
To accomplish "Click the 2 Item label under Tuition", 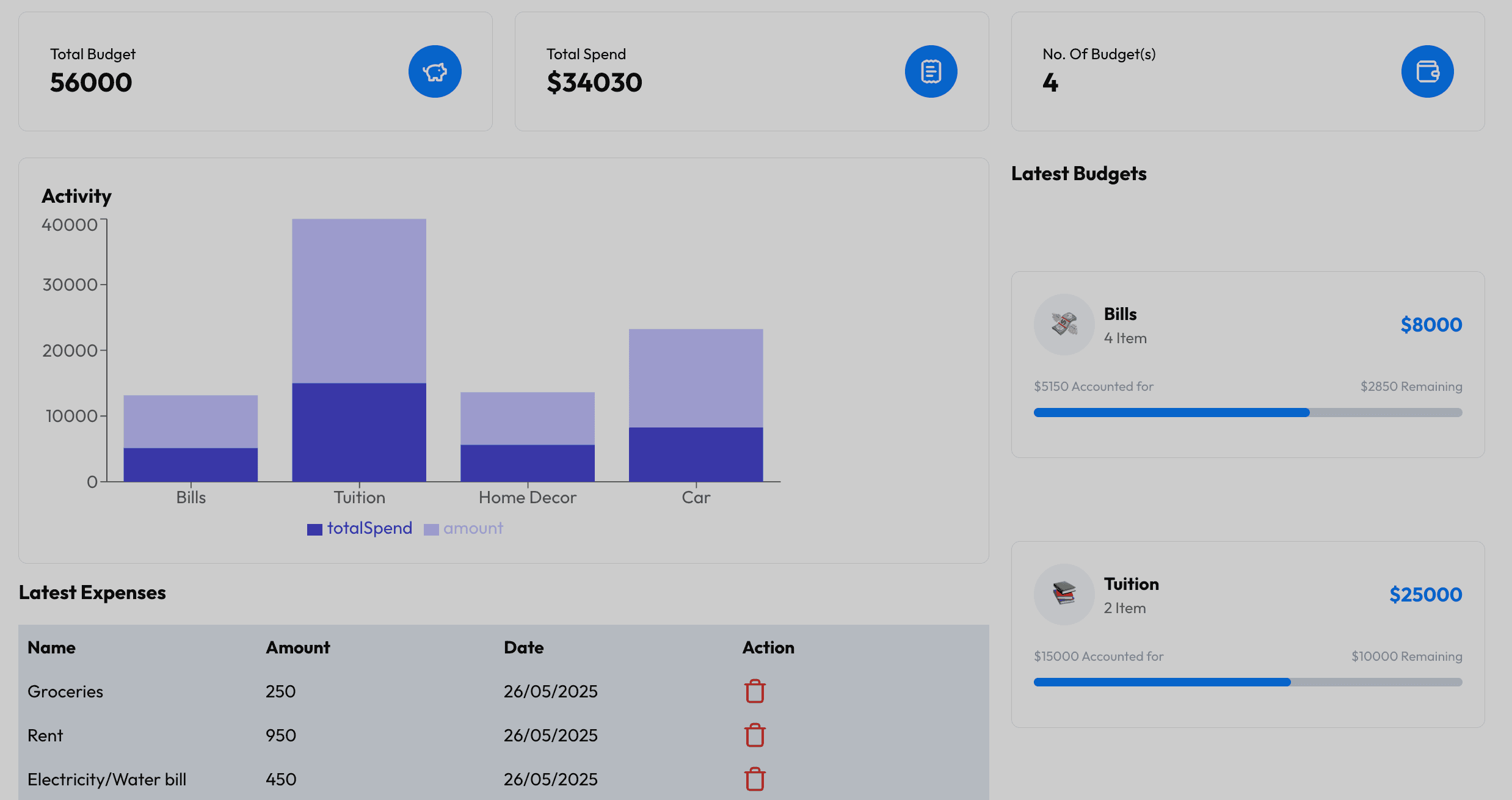I will click(x=1125, y=608).
